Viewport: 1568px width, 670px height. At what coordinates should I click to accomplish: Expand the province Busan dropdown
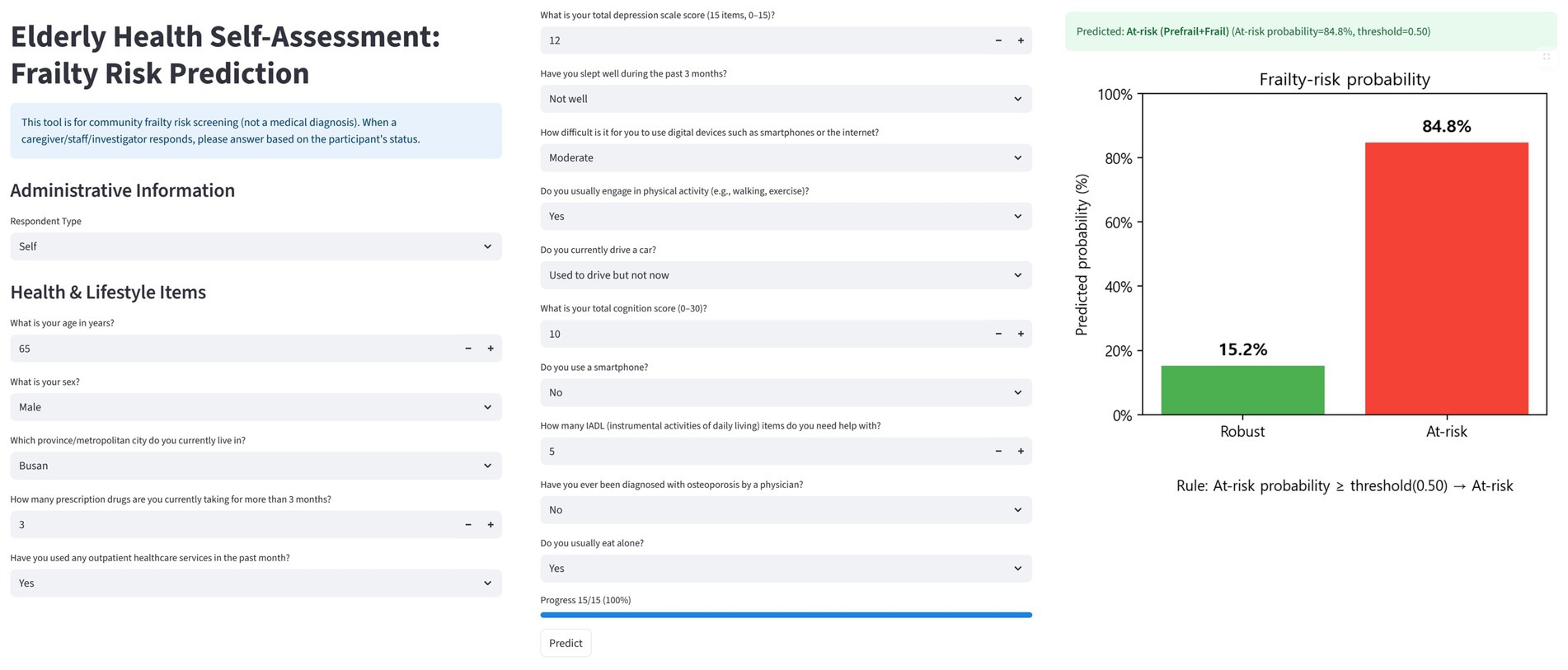[x=256, y=466]
